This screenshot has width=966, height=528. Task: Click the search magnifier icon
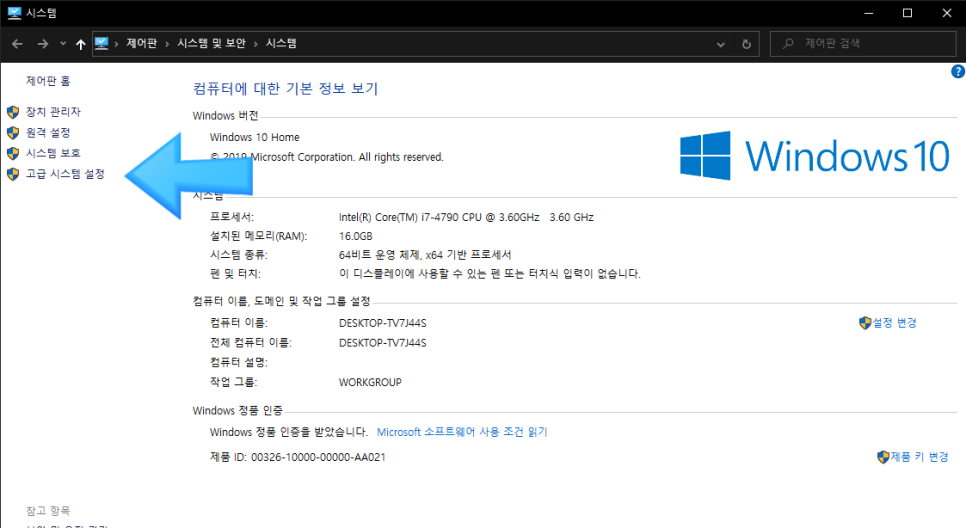[x=787, y=44]
